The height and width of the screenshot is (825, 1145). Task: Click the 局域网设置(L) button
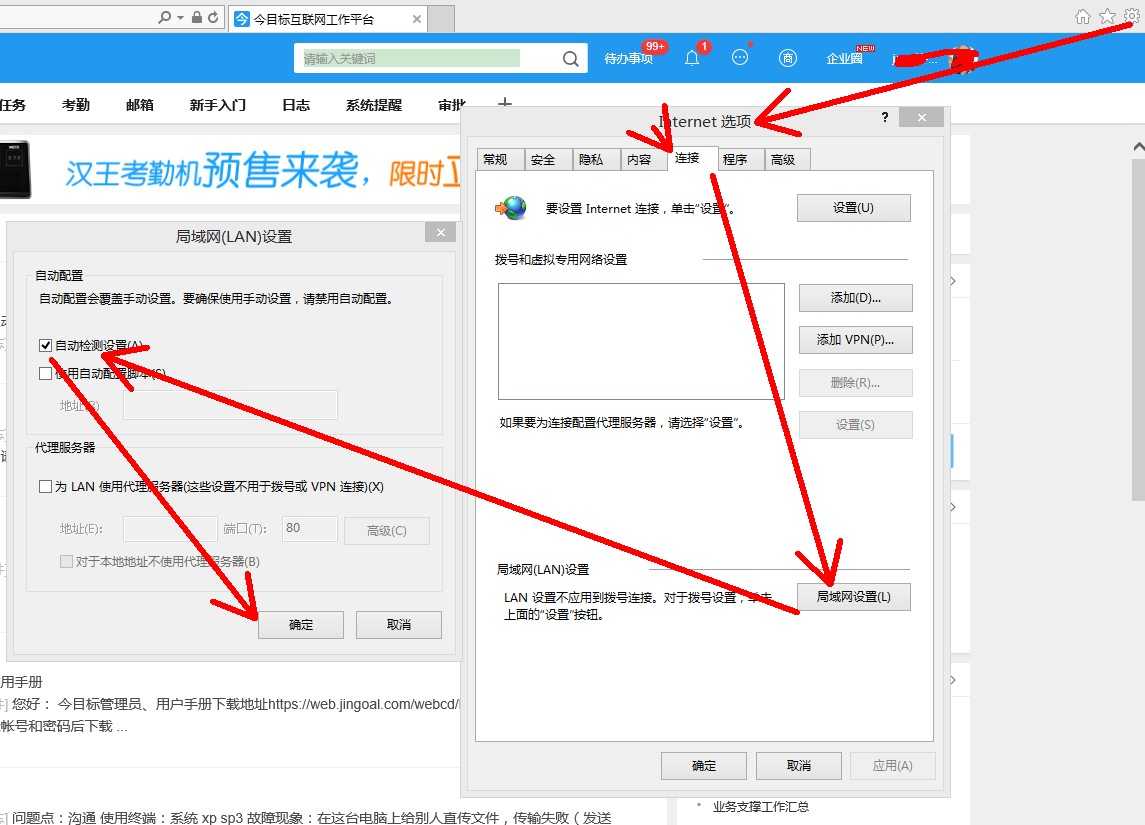(x=853, y=597)
